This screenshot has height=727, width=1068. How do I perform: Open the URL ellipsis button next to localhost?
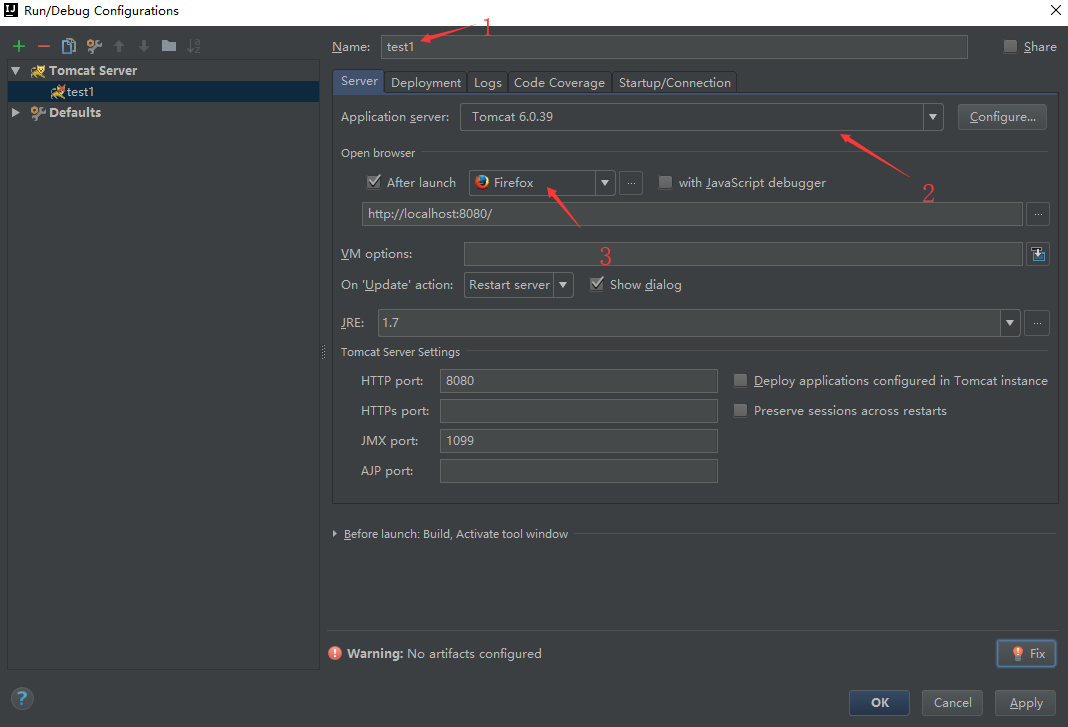(x=1038, y=214)
